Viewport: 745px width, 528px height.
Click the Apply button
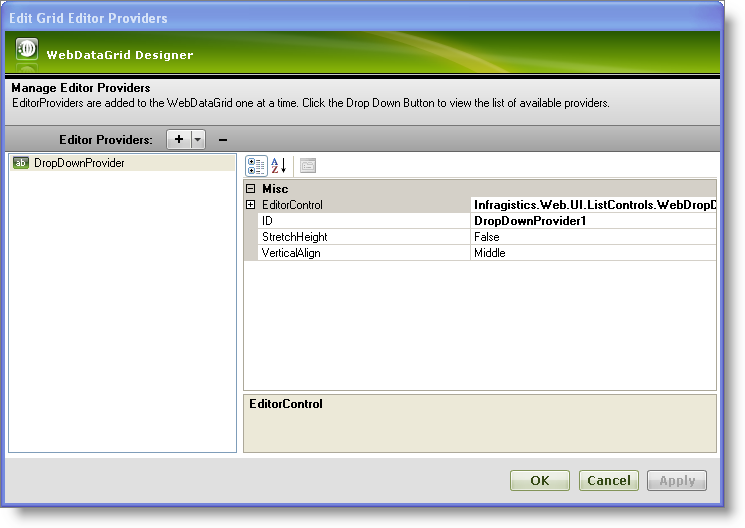click(x=677, y=480)
